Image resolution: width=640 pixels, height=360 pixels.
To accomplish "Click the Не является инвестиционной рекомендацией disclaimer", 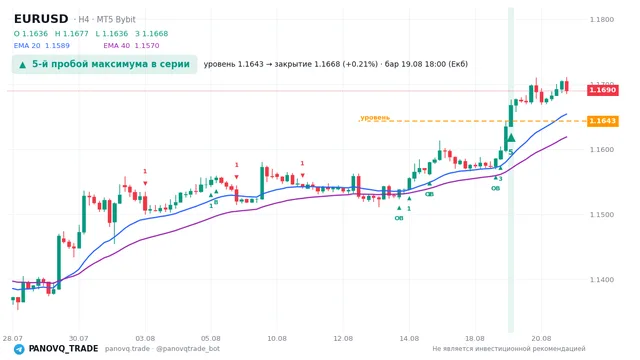I will [509, 349].
